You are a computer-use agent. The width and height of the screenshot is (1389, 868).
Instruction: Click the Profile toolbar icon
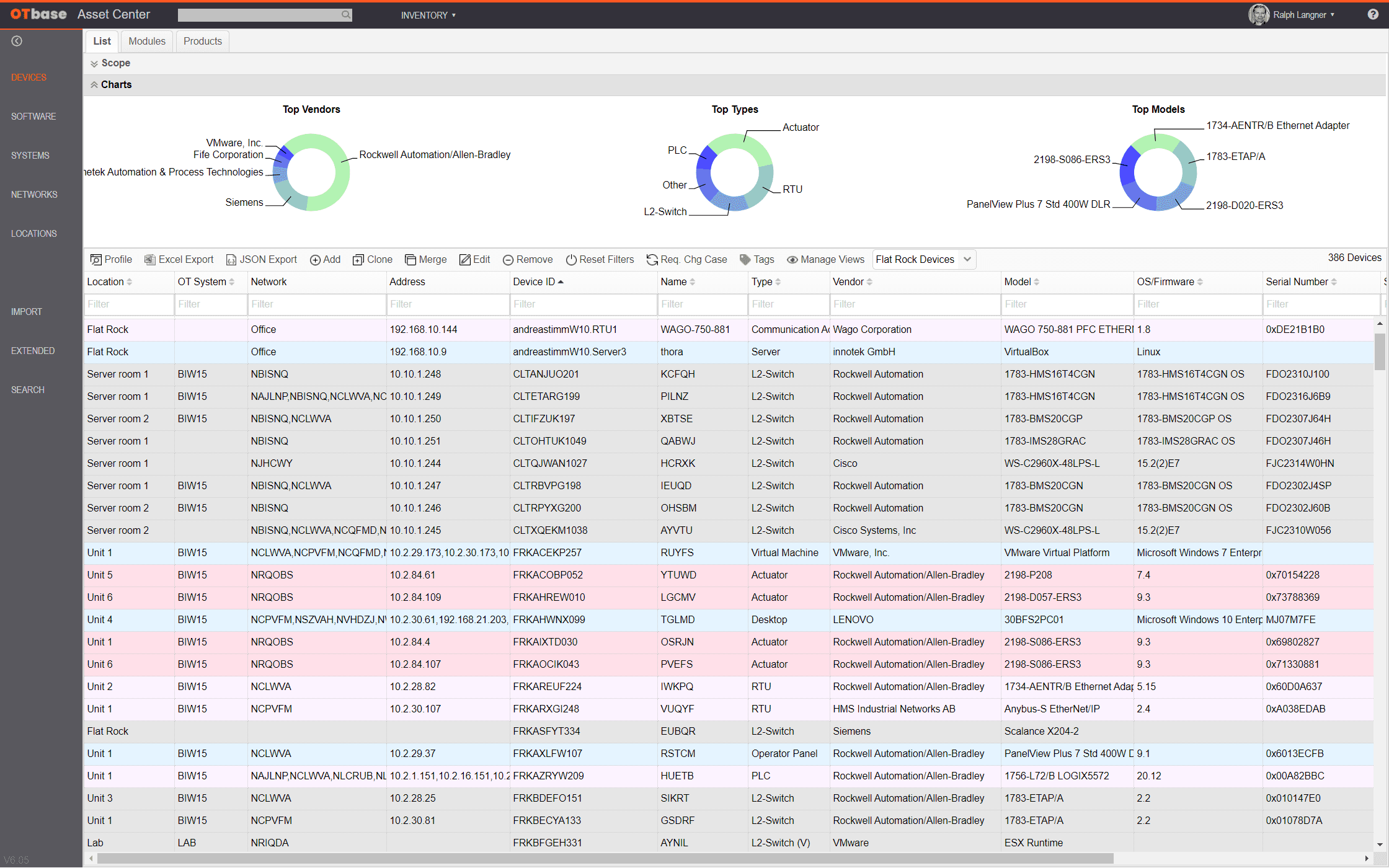click(x=95, y=260)
